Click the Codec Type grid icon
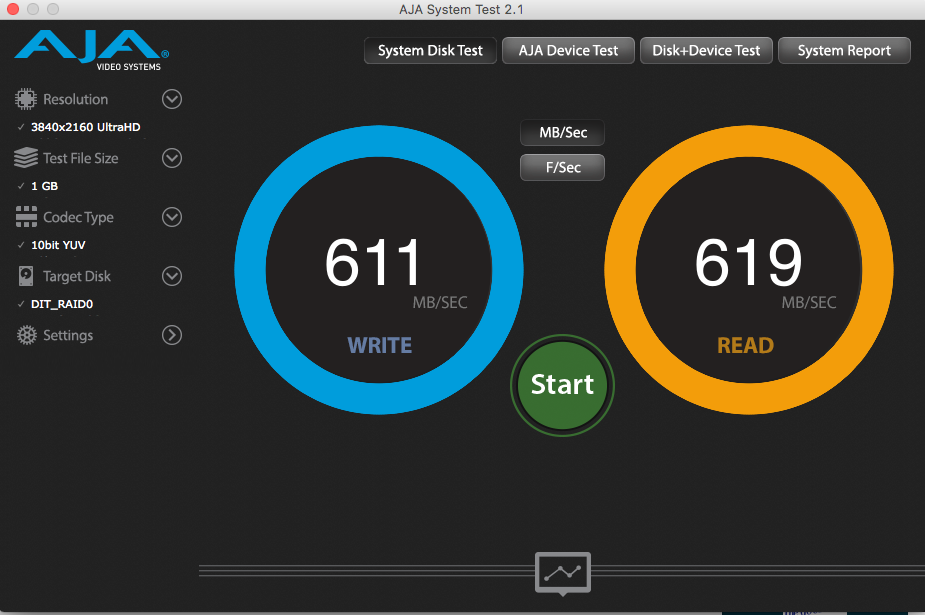 click(x=24, y=217)
